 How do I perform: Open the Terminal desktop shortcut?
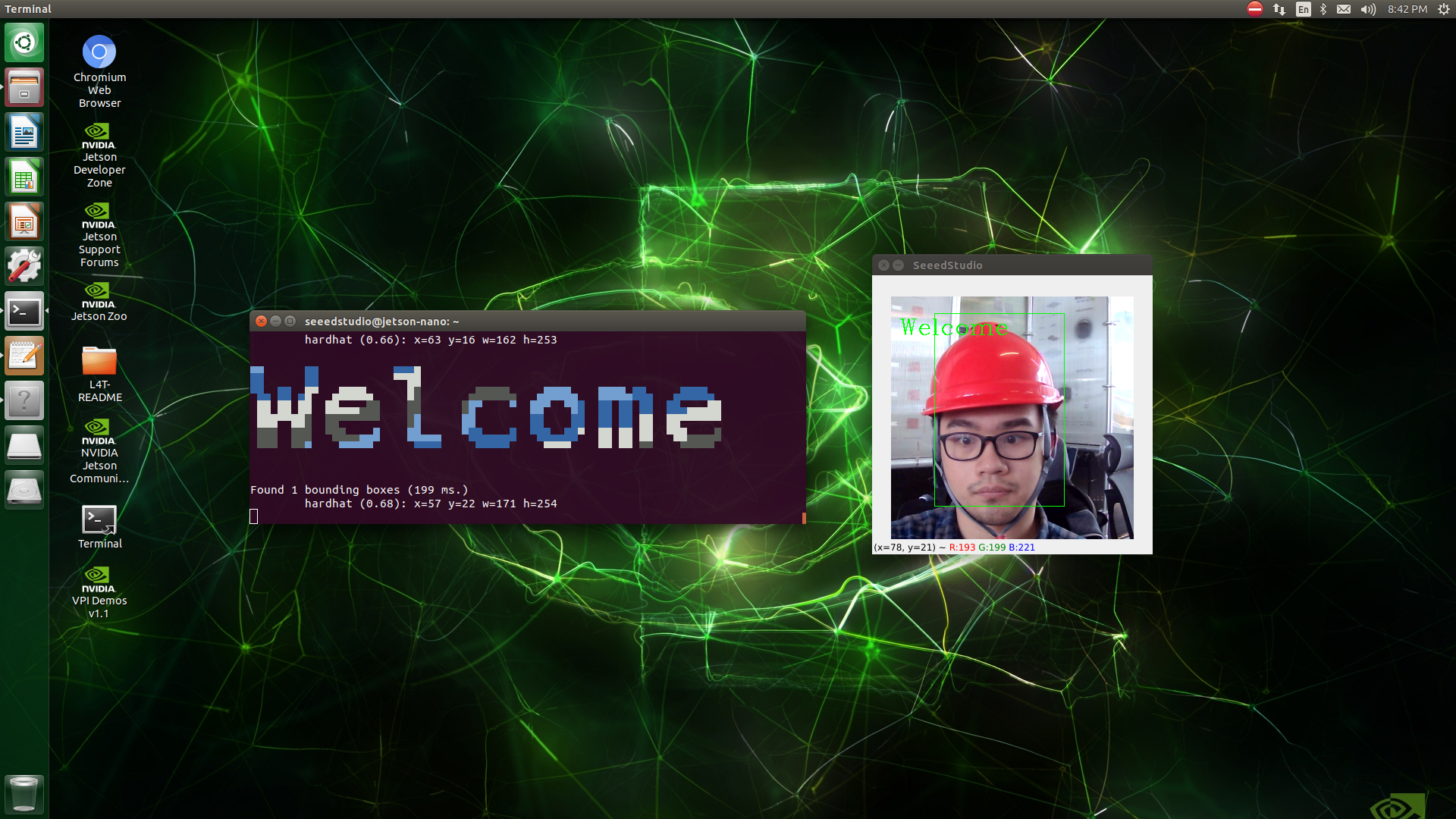pos(99,526)
